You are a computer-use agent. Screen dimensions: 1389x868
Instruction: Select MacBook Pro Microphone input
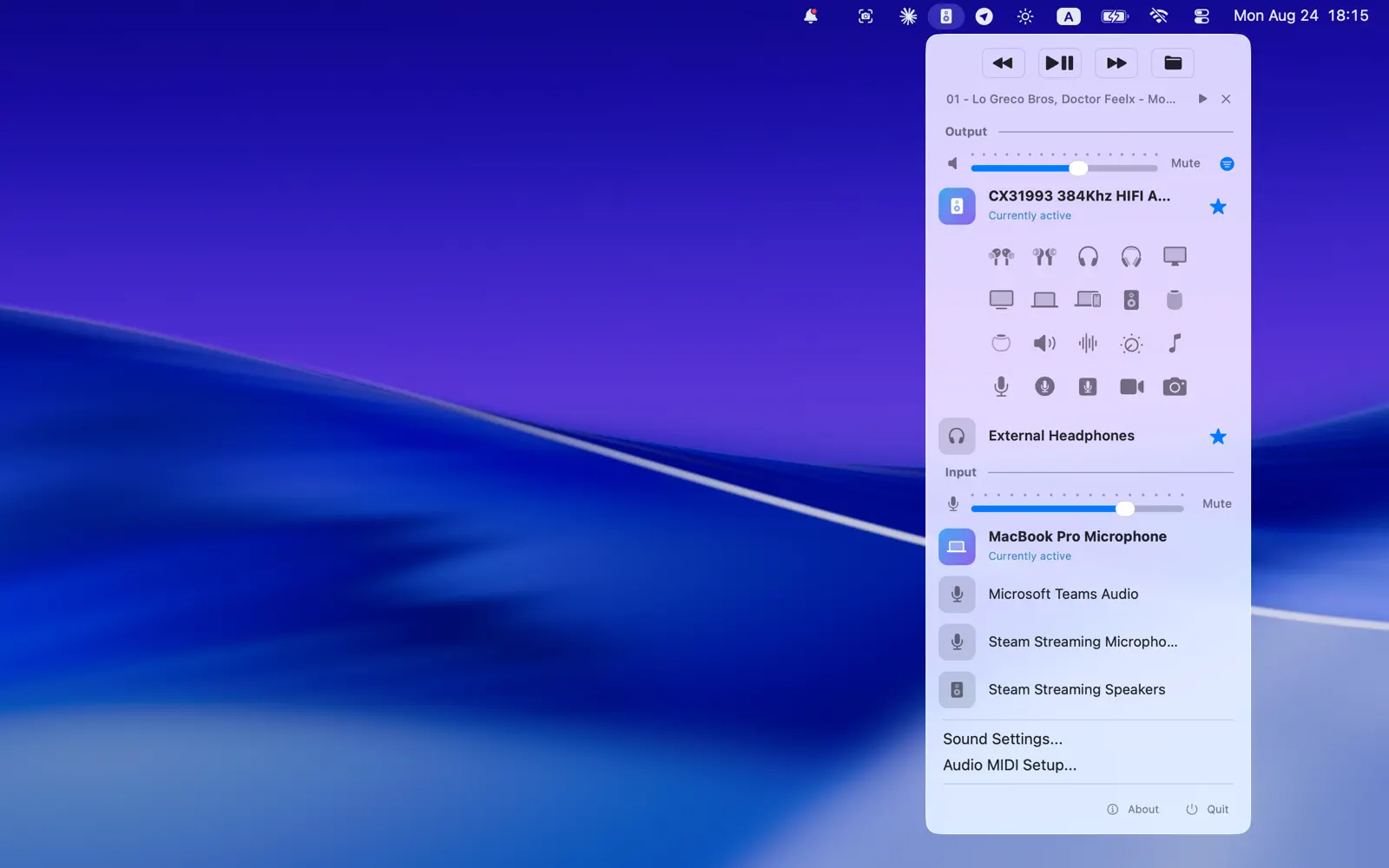click(x=1085, y=546)
